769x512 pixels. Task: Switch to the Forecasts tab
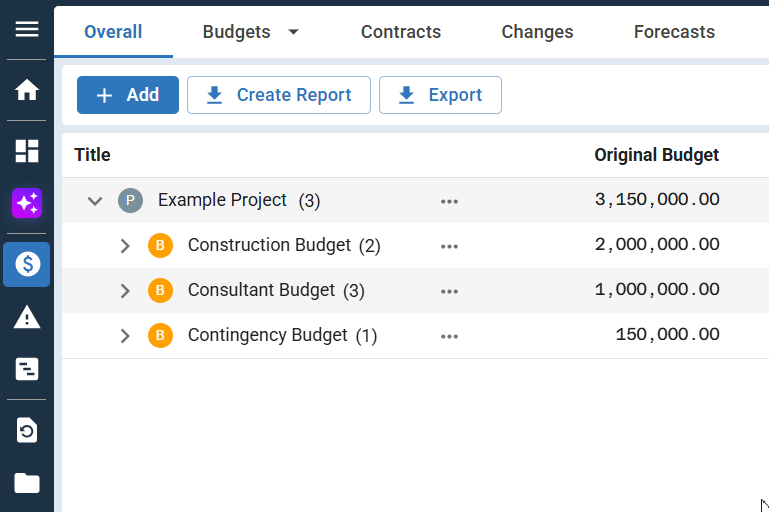674,32
